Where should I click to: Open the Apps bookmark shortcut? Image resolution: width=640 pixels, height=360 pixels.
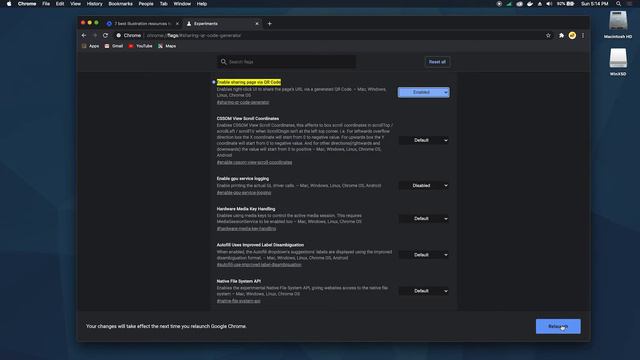pyautogui.click(x=91, y=46)
